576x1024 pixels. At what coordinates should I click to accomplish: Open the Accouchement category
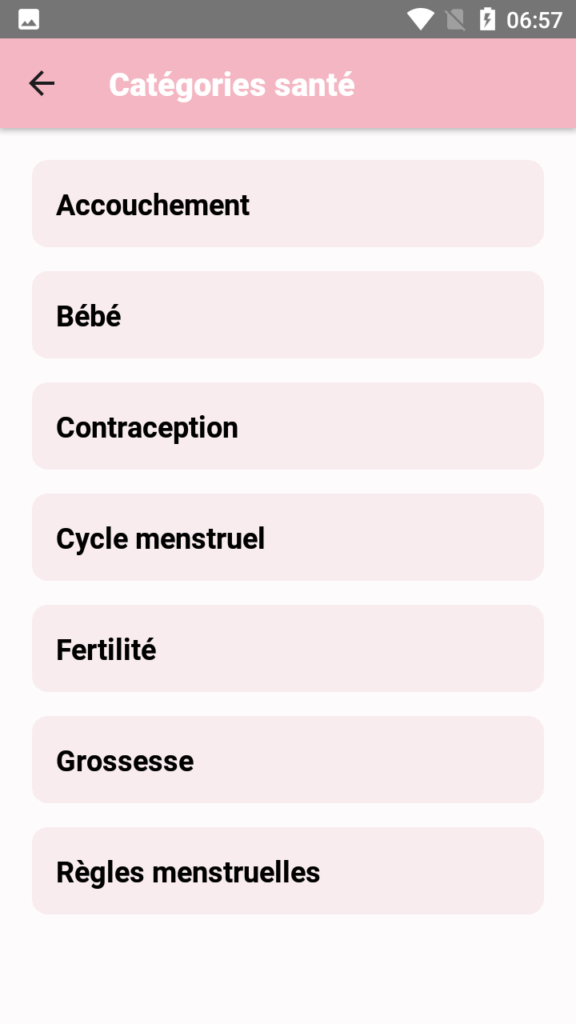pos(288,204)
